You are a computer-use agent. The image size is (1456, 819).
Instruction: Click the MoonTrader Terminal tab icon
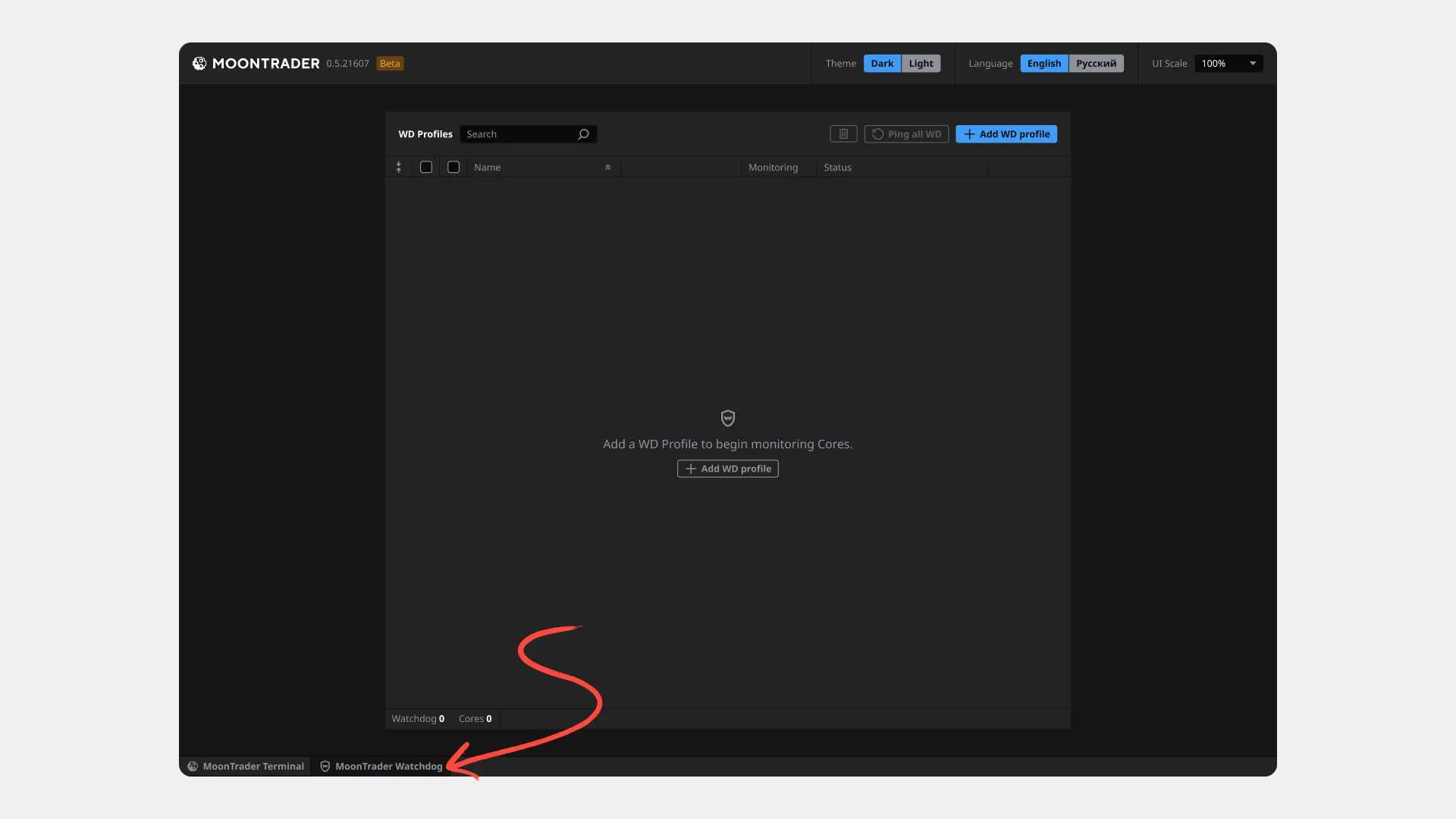[x=193, y=767]
